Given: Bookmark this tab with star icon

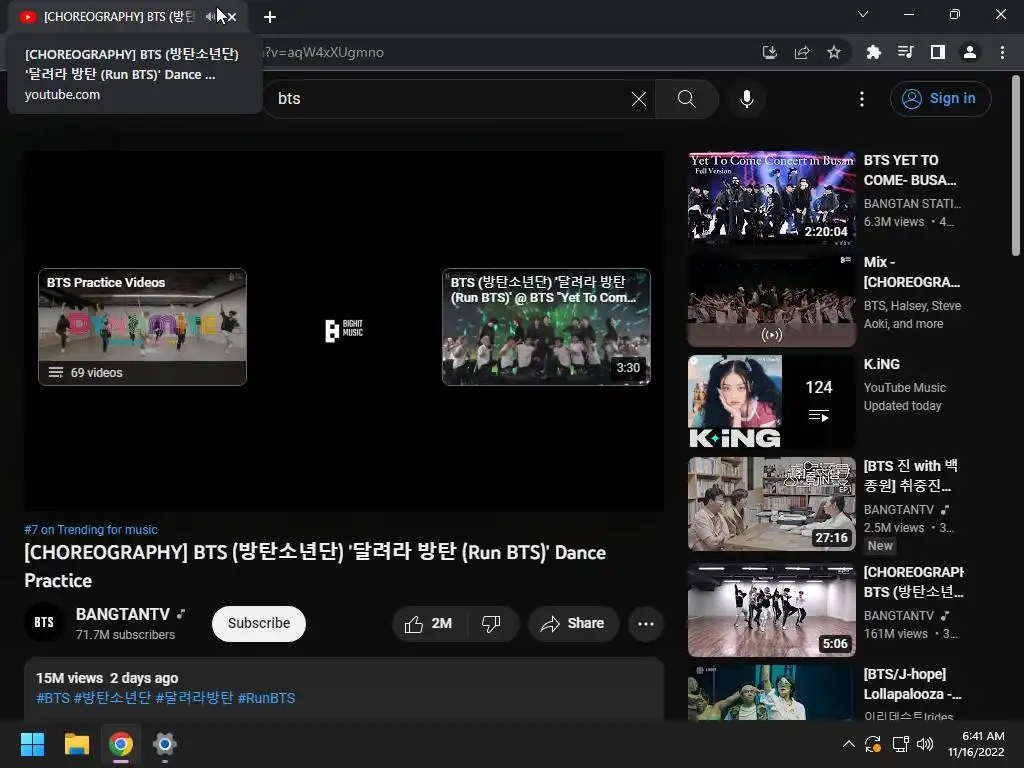Looking at the screenshot, I should click(x=834, y=53).
